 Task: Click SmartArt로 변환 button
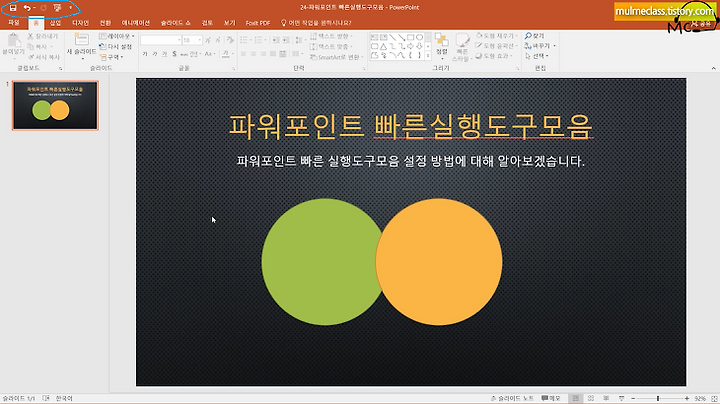click(338, 57)
